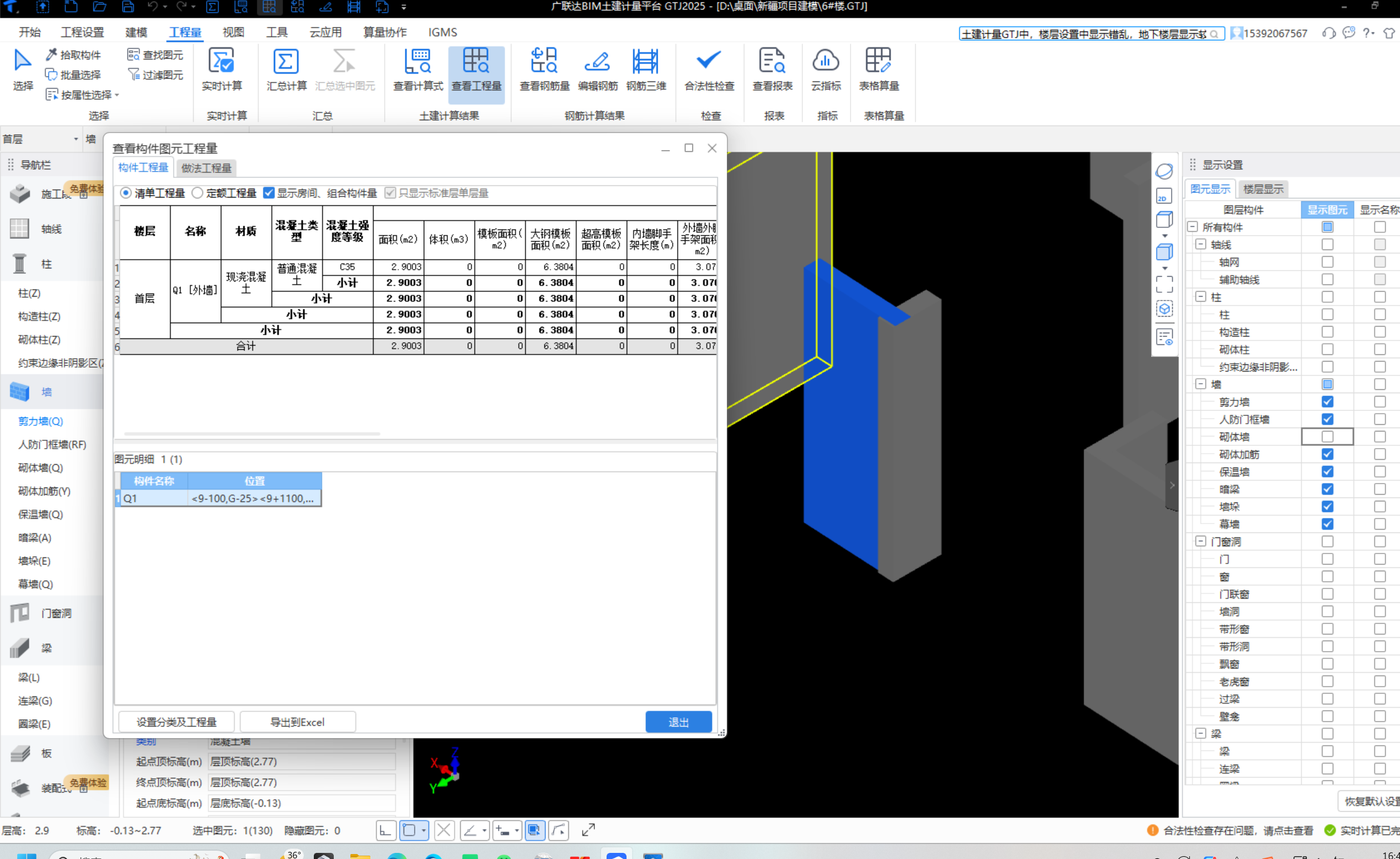Enable 砌体墙 显示图元 checkbox
The image size is (1400, 859).
(x=1327, y=436)
